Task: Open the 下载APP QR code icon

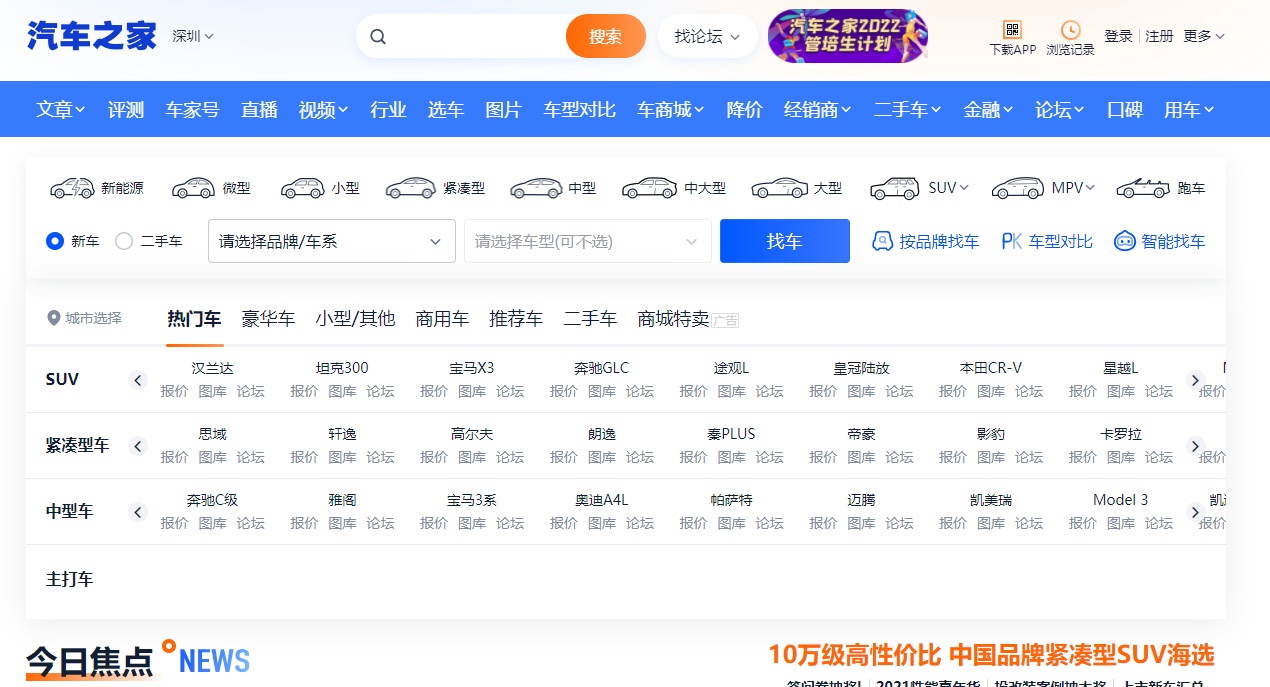Action: [x=1012, y=29]
